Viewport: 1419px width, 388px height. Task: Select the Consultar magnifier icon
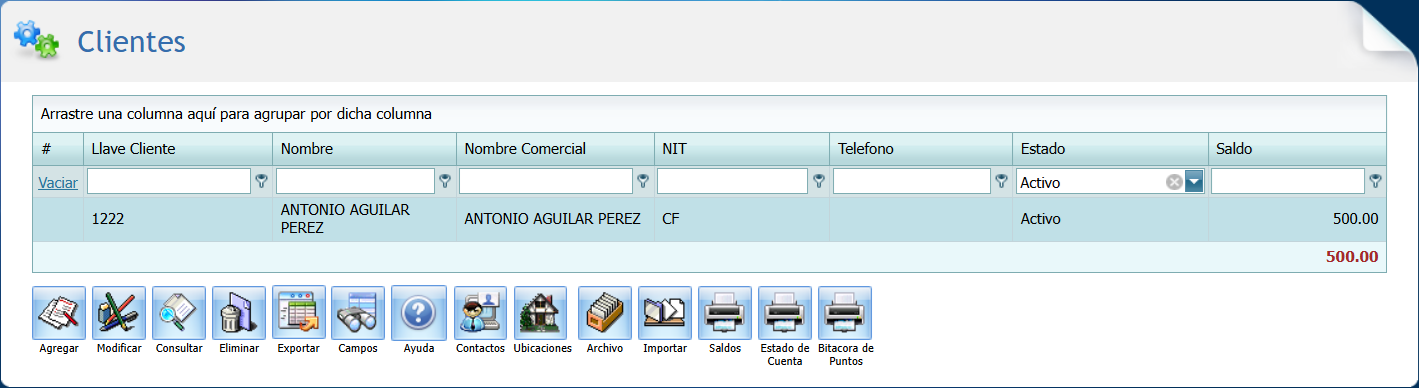coord(179,313)
